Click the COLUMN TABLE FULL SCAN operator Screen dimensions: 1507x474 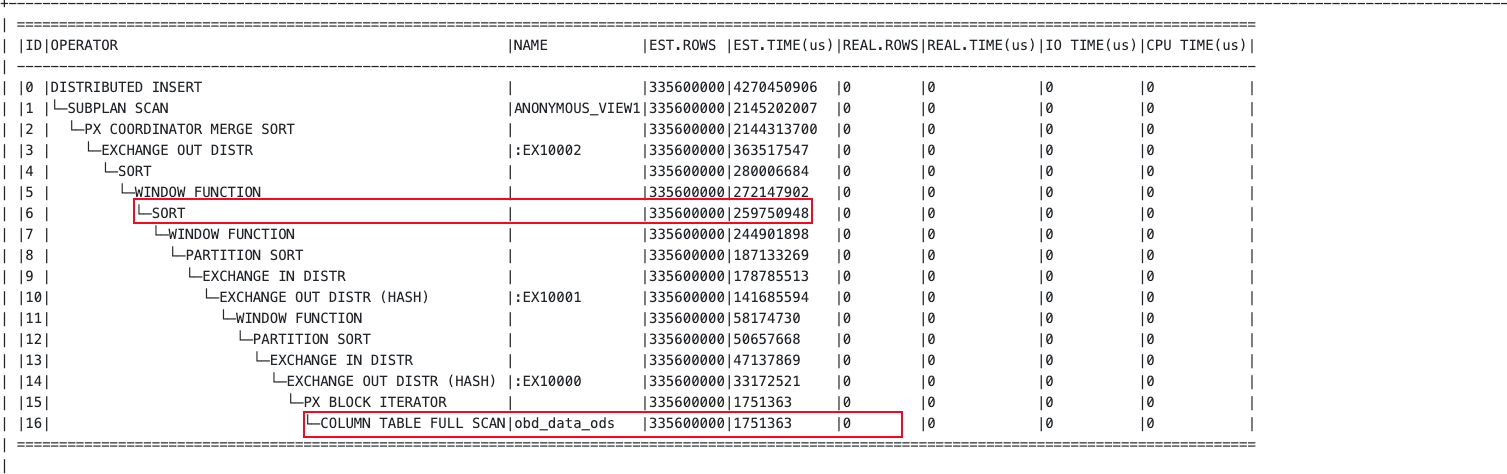[x=414, y=423]
